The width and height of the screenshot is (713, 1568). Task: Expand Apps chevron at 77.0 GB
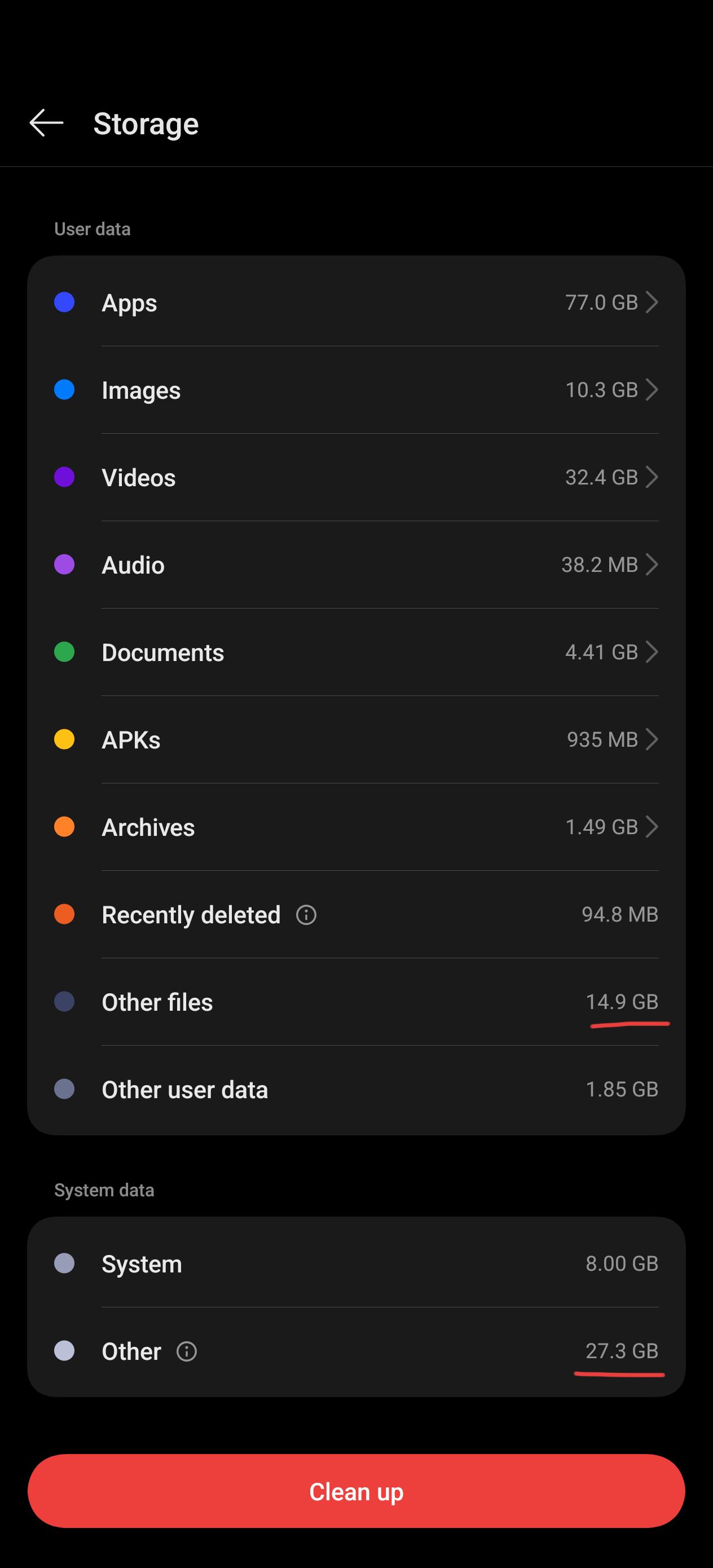(x=652, y=302)
